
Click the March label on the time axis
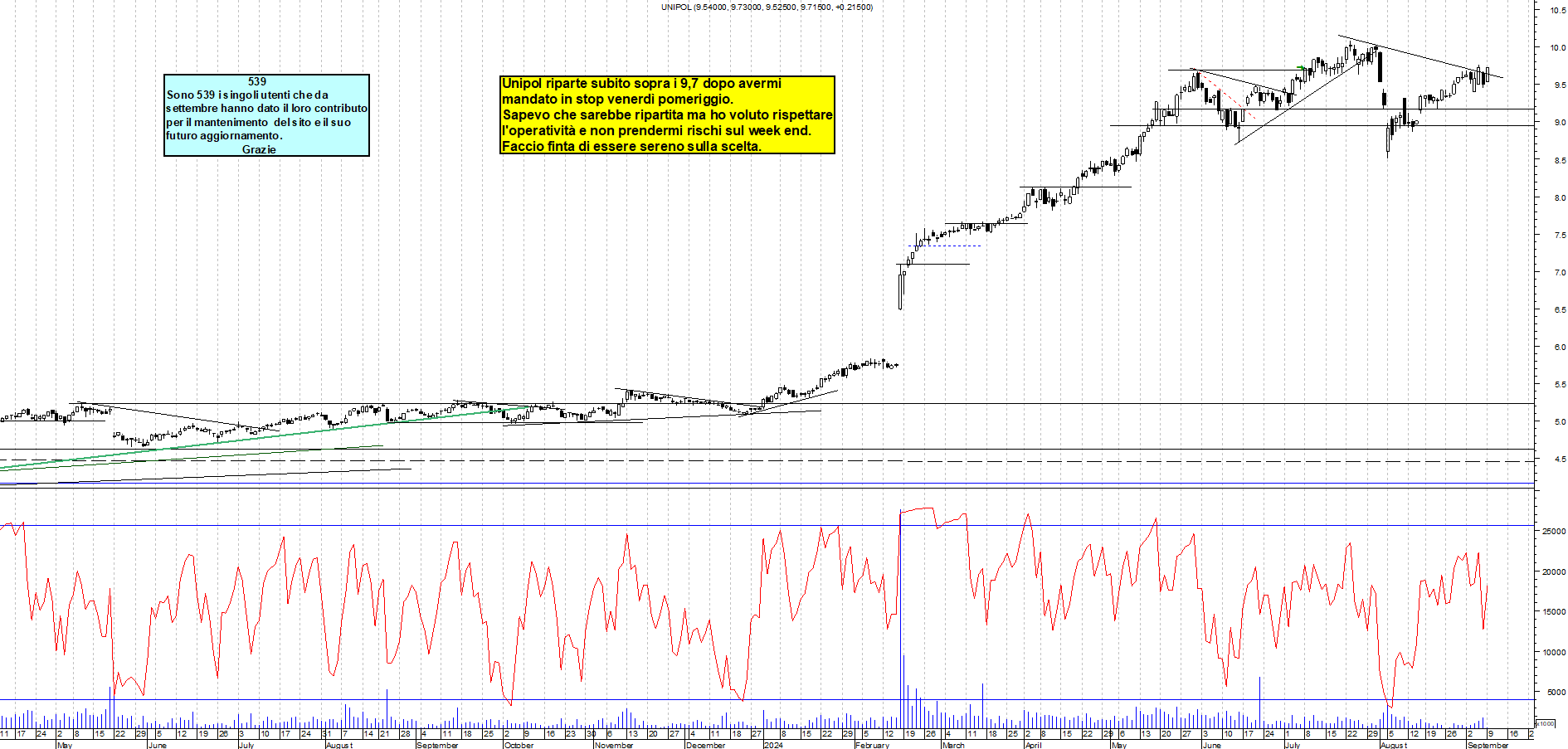pos(953,745)
